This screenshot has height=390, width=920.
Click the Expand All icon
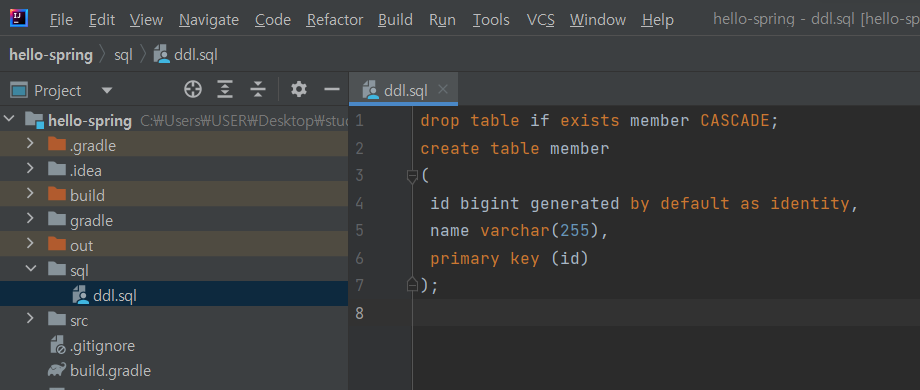pos(225,90)
